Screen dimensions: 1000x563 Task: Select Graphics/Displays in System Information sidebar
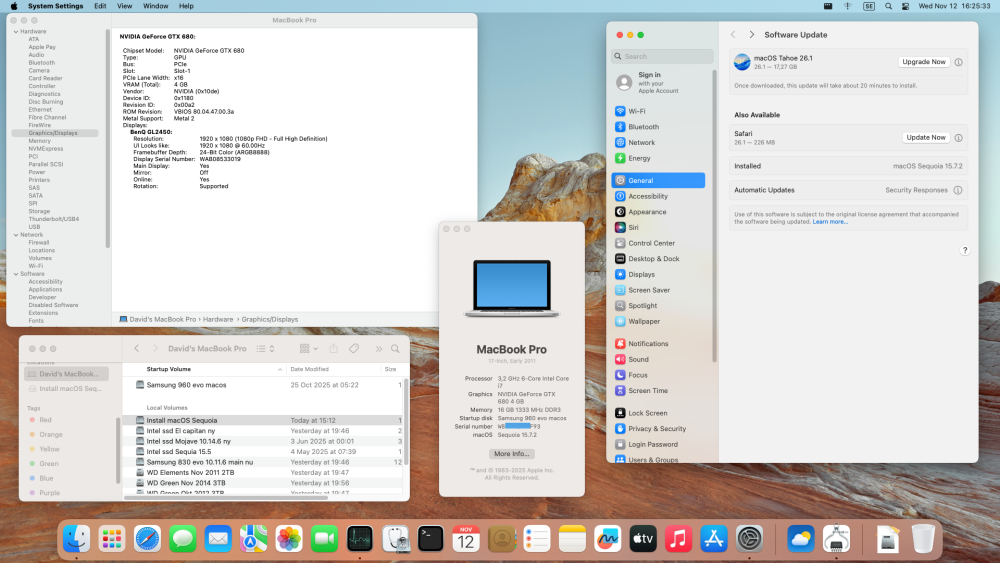(55, 133)
